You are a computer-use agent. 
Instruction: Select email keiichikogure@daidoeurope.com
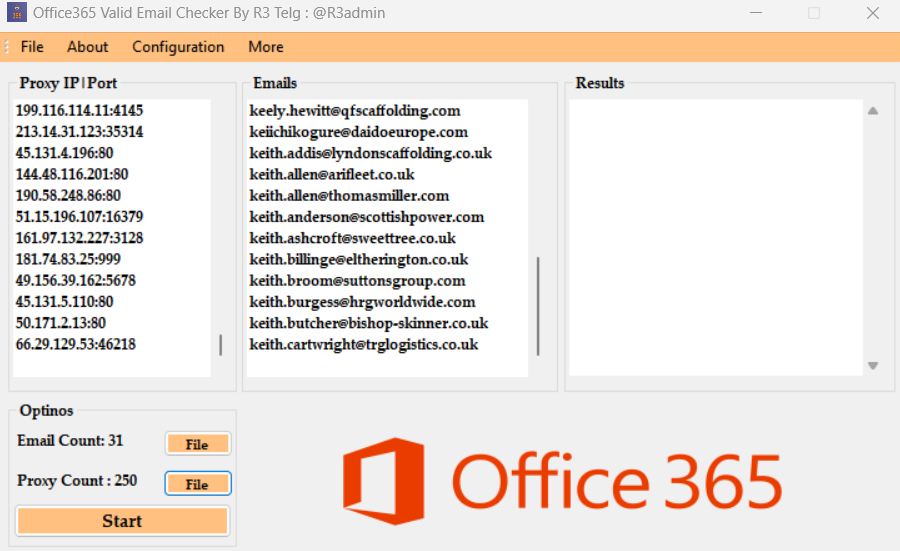tap(358, 131)
